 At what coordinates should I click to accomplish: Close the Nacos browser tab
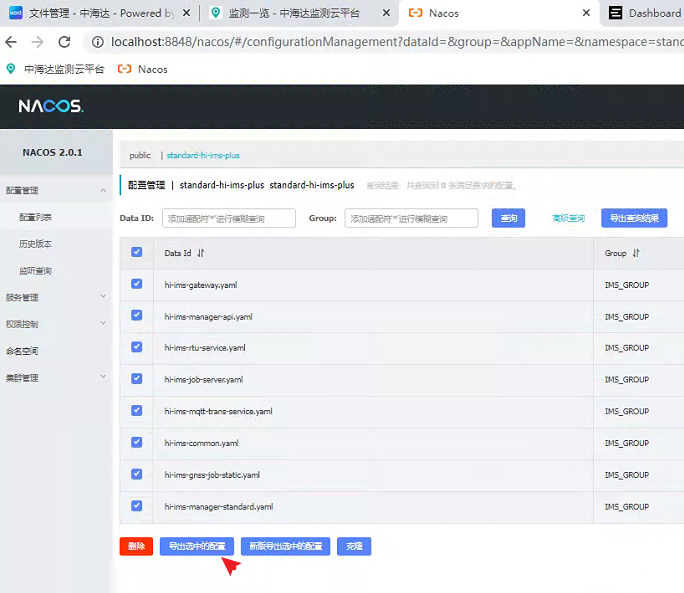tap(585, 13)
